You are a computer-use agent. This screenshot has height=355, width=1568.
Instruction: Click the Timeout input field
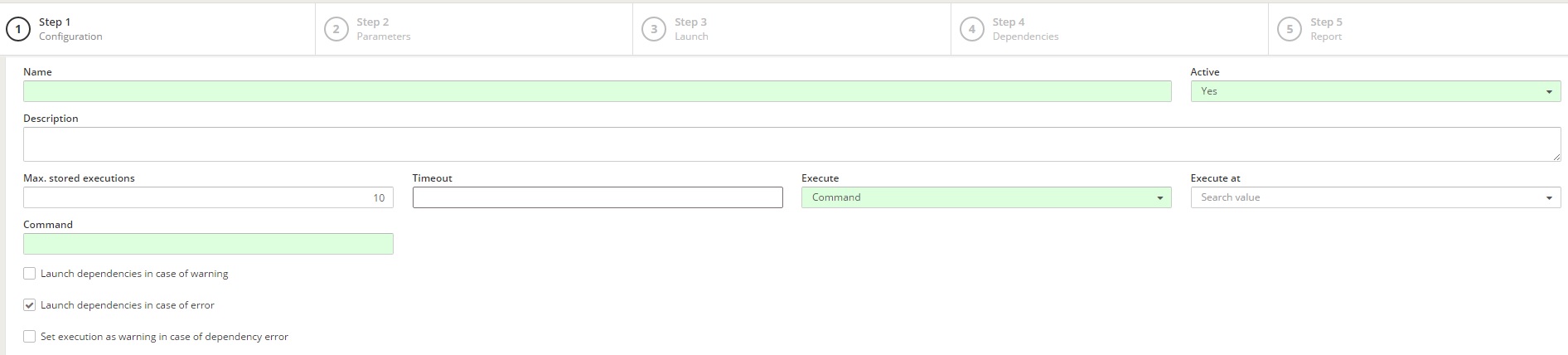tap(598, 197)
